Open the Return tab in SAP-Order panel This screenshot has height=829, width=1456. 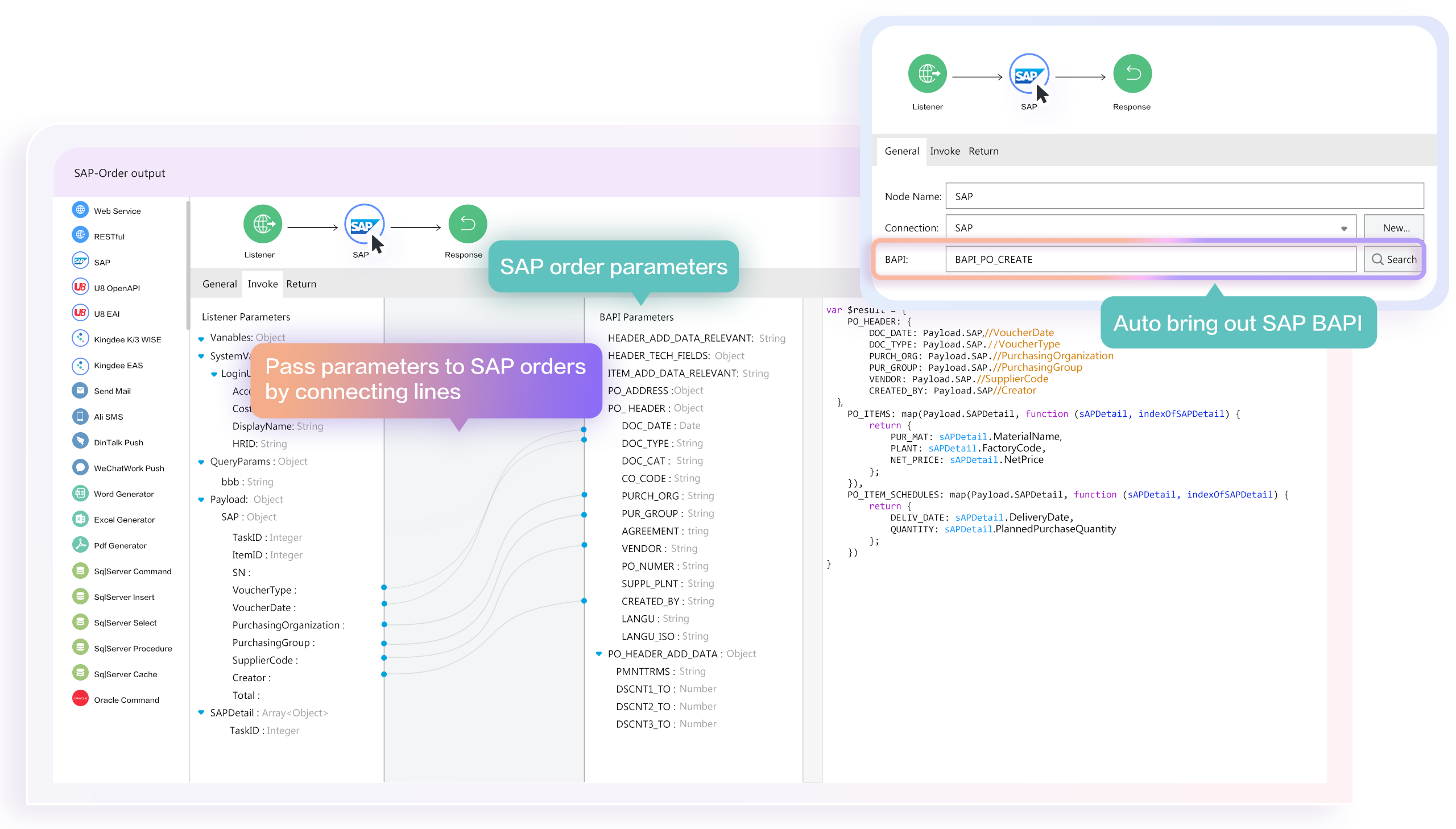(301, 284)
